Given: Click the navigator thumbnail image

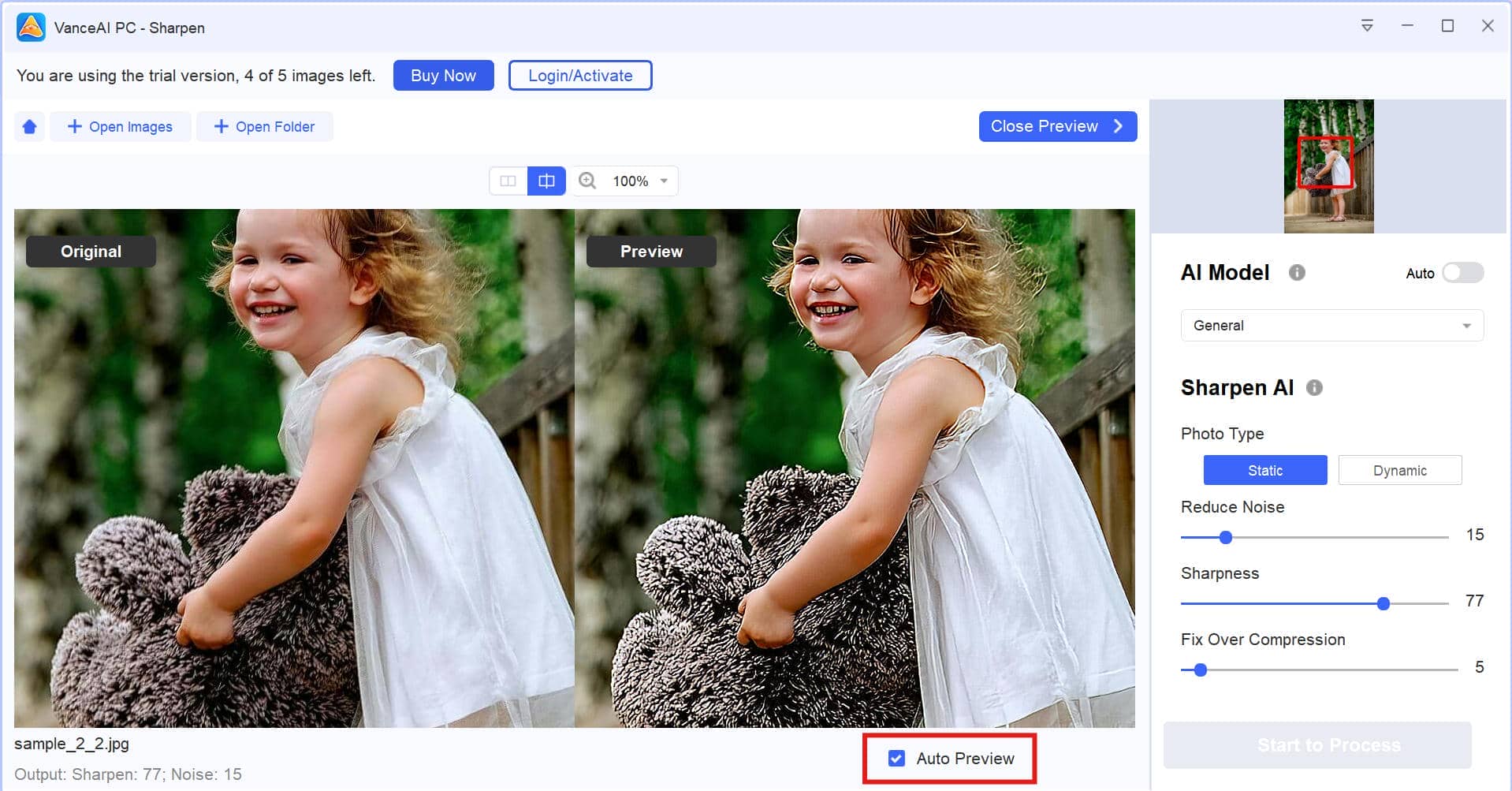Looking at the screenshot, I should click(x=1328, y=166).
